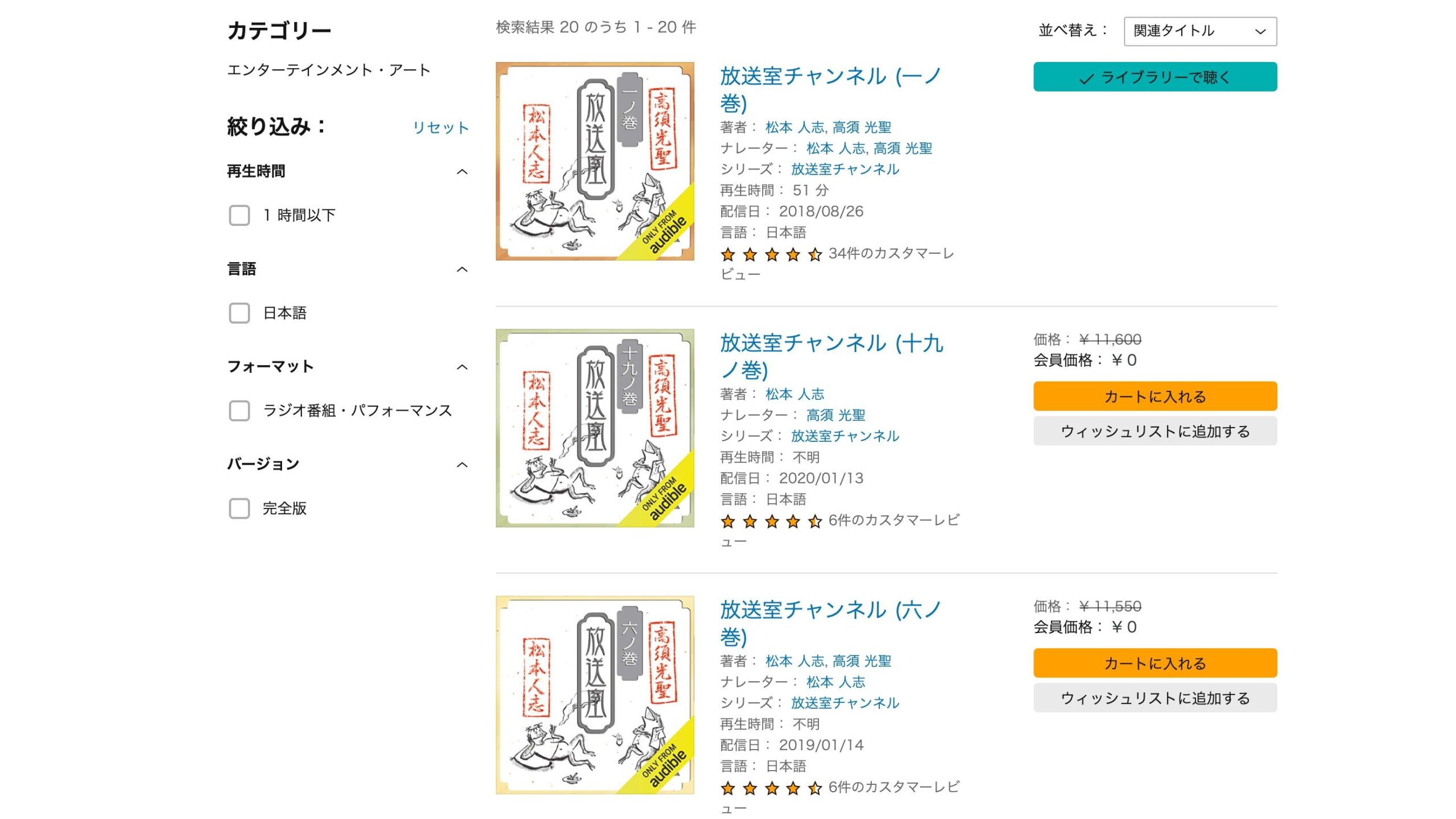Reset filters via リセット link
Screen dimensions: 1456x819
point(441,127)
